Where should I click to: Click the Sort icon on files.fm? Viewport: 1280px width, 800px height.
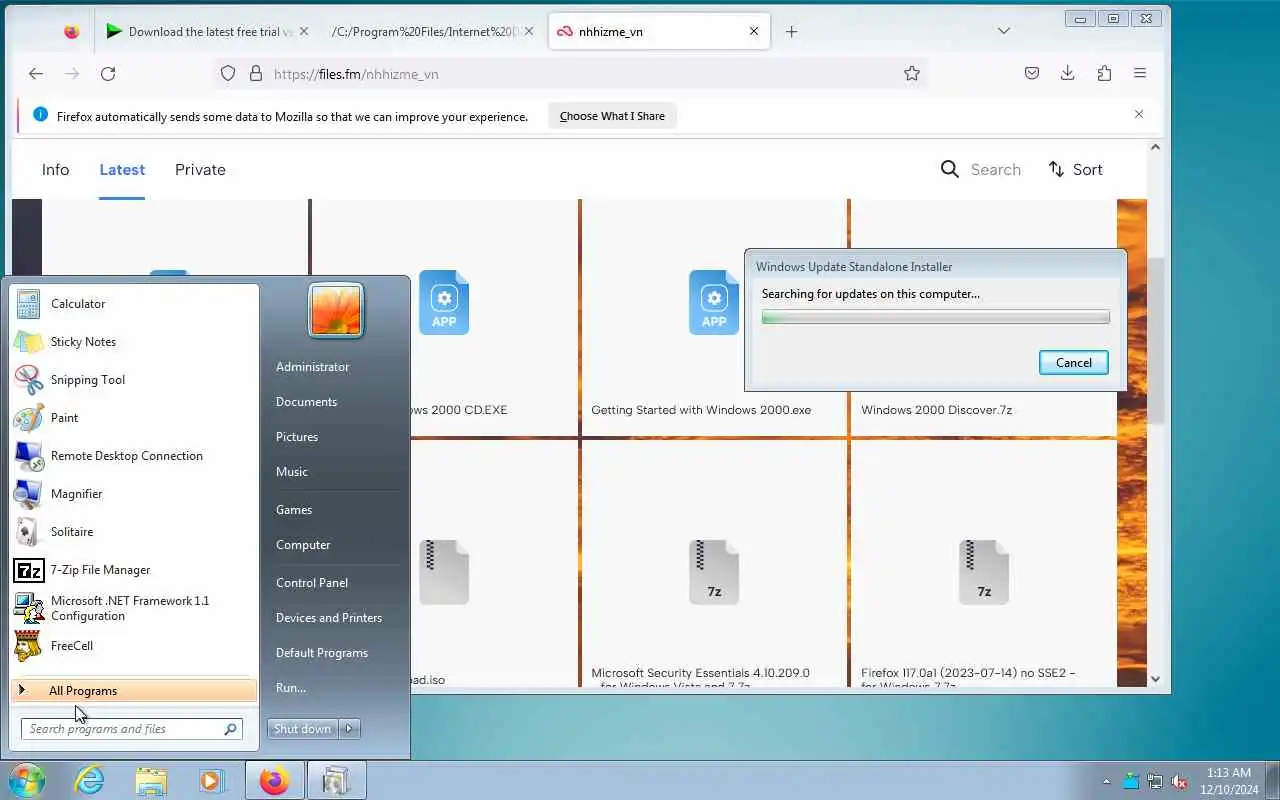[1056, 169]
